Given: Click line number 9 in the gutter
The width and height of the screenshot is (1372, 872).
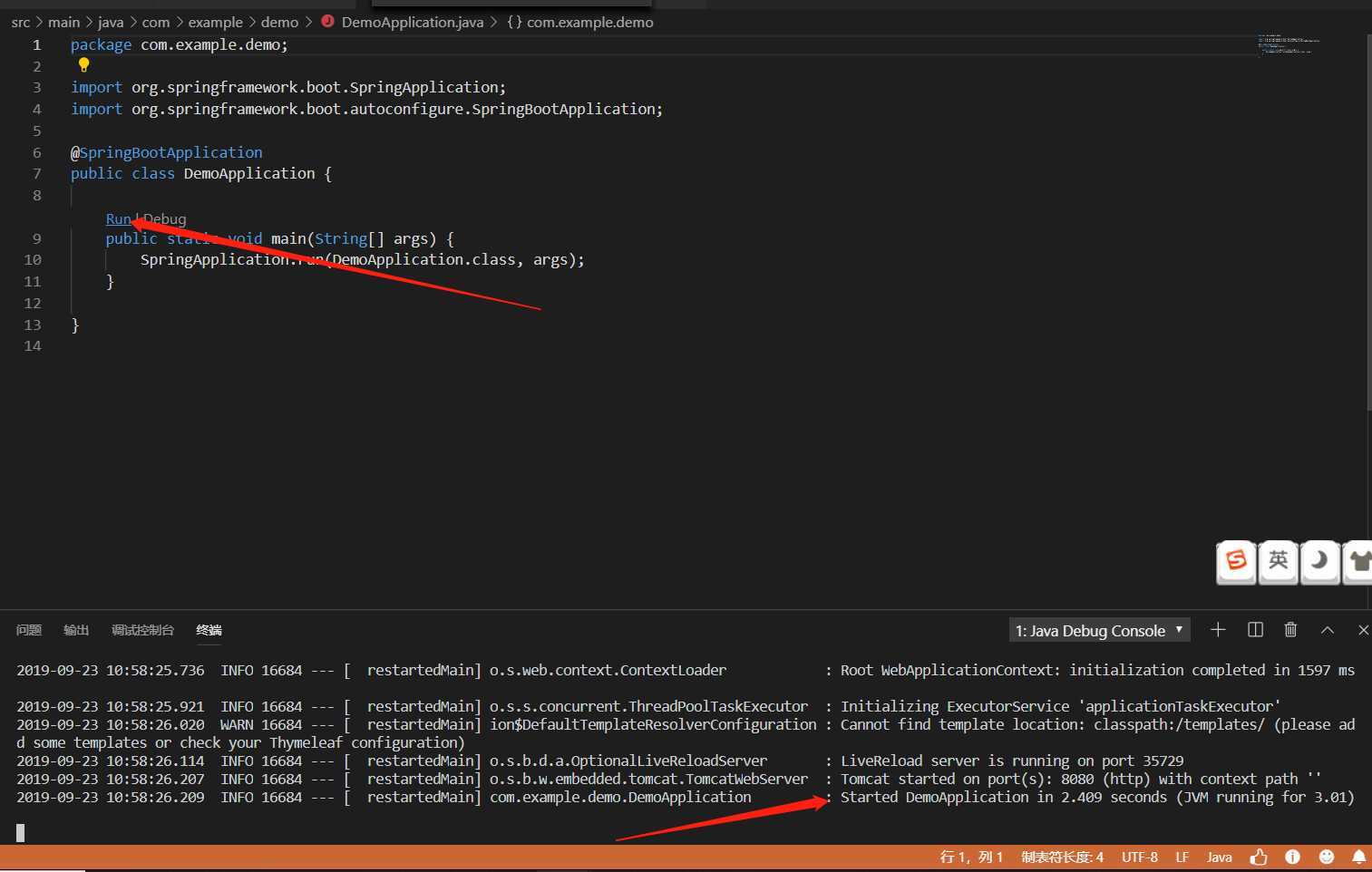Looking at the screenshot, I should (36, 238).
